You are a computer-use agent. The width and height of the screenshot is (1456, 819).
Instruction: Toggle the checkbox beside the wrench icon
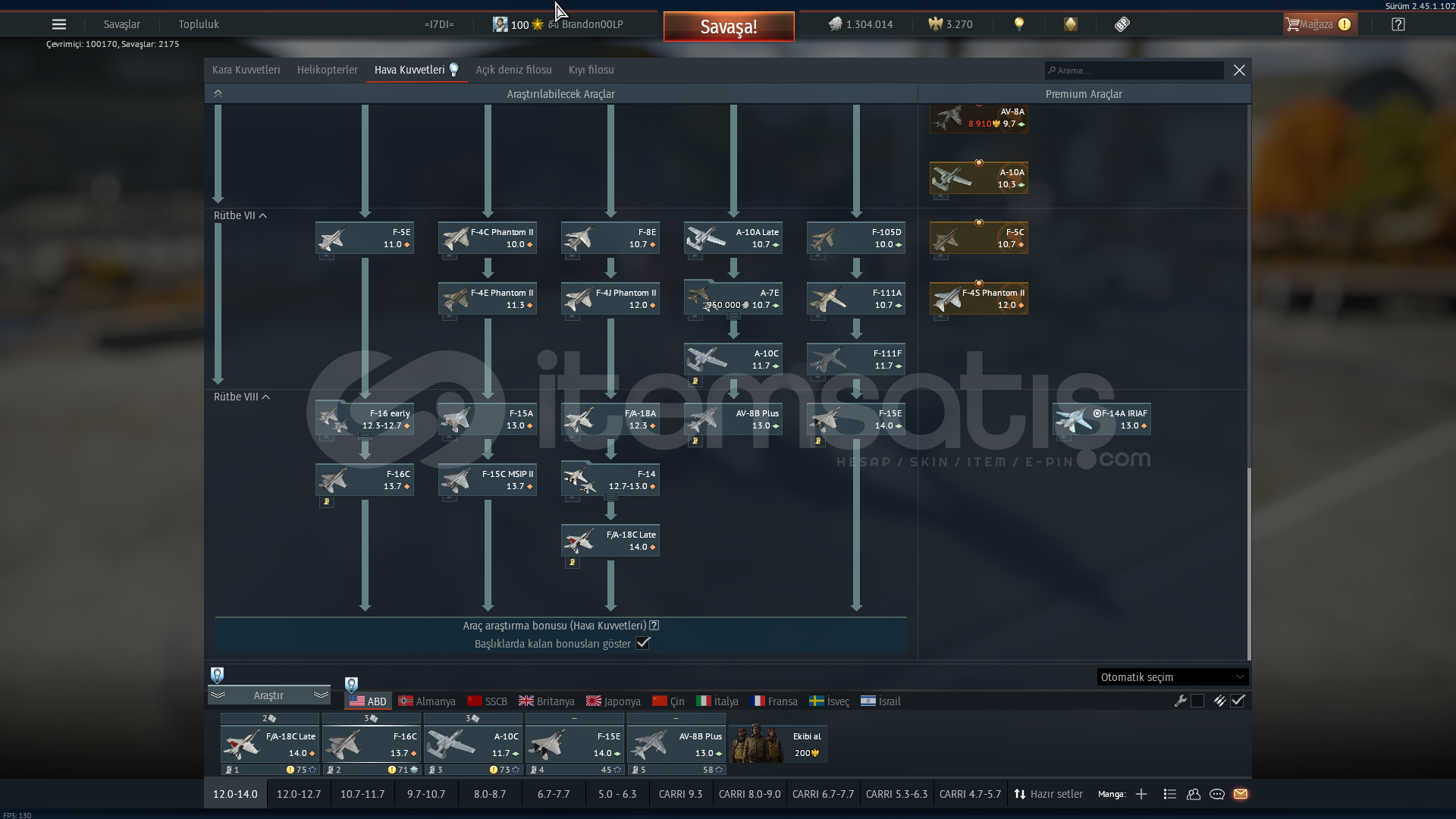click(x=1197, y=701)
